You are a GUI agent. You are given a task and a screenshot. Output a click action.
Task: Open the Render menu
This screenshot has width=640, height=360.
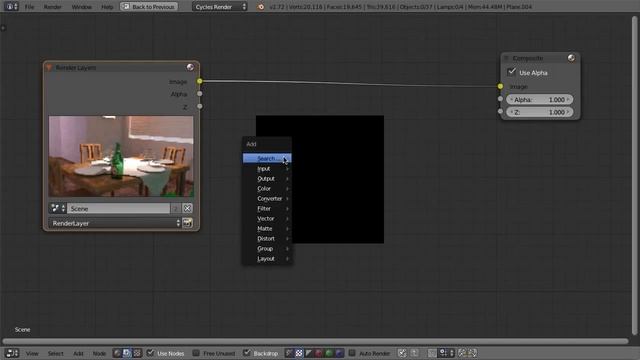tap(53, 7)
